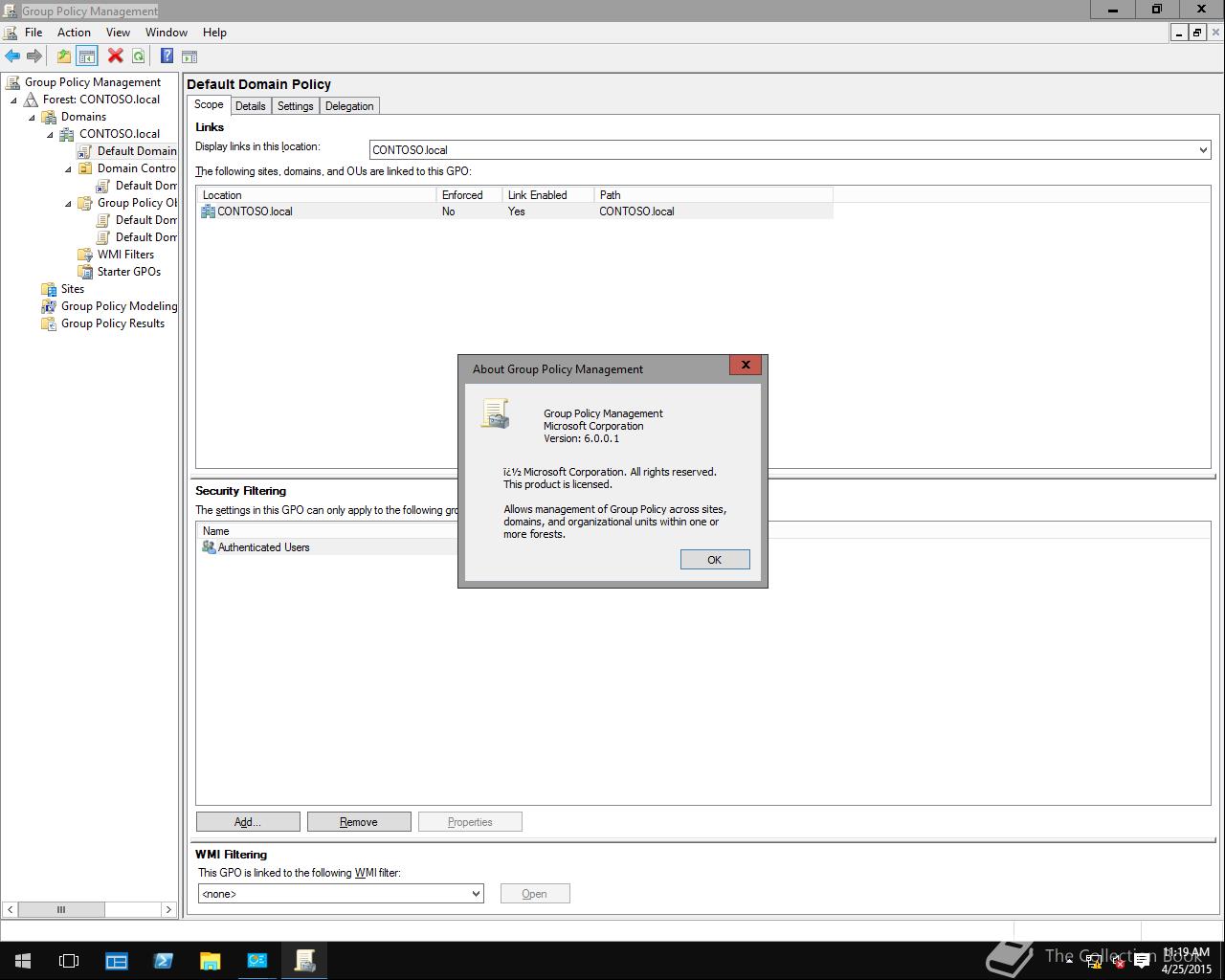
Task: Click the Group Policy Management taskbar icon
Action: pyautogui.click(x=304, y=961)
